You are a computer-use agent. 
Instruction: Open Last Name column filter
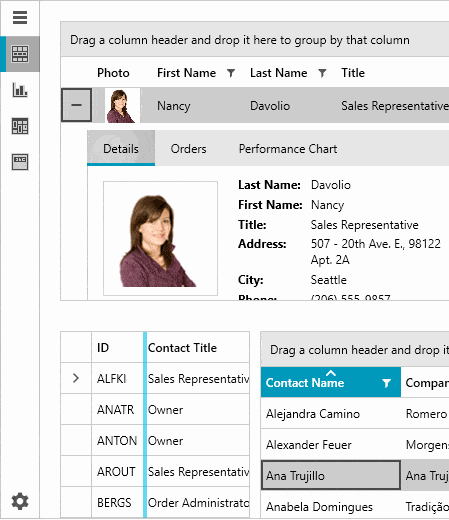click(322, 73)
